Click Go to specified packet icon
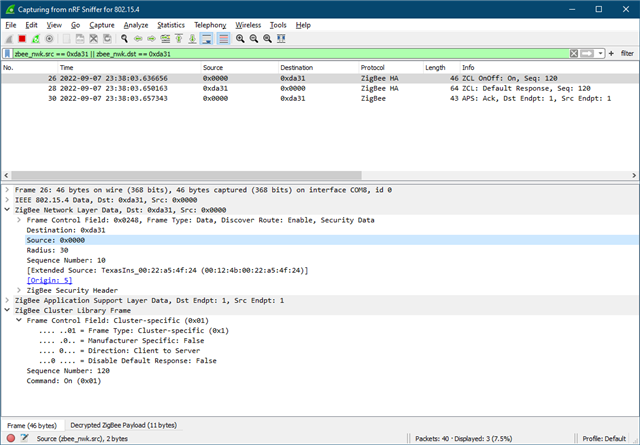 coord(165,39)
